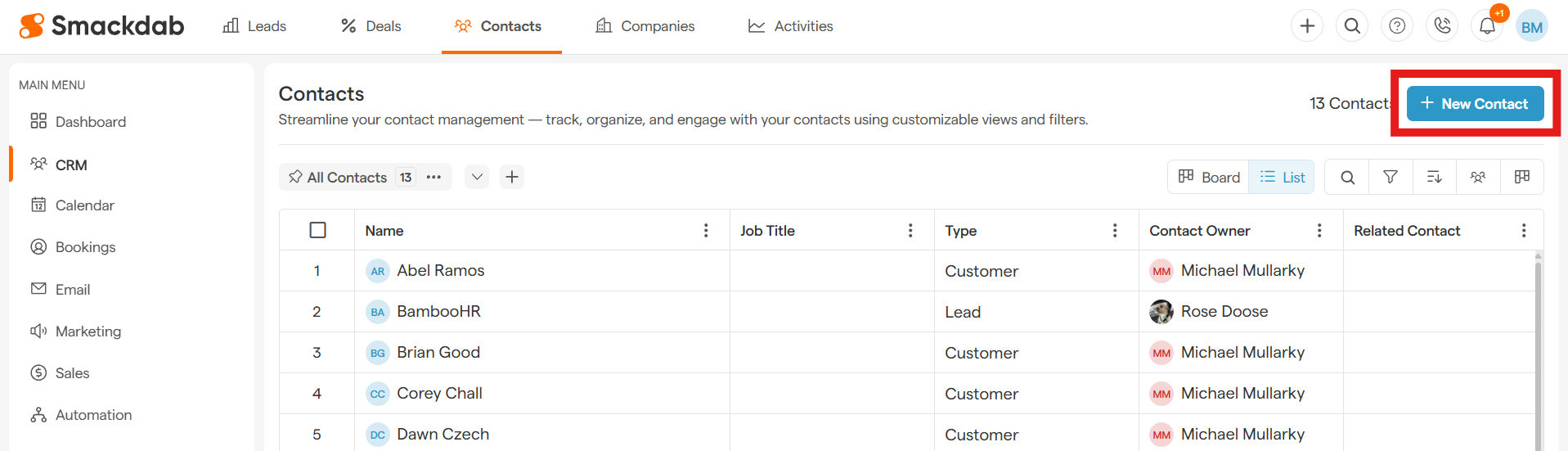
Task: Click the sort icon in toolbar
Action: 1434,177
